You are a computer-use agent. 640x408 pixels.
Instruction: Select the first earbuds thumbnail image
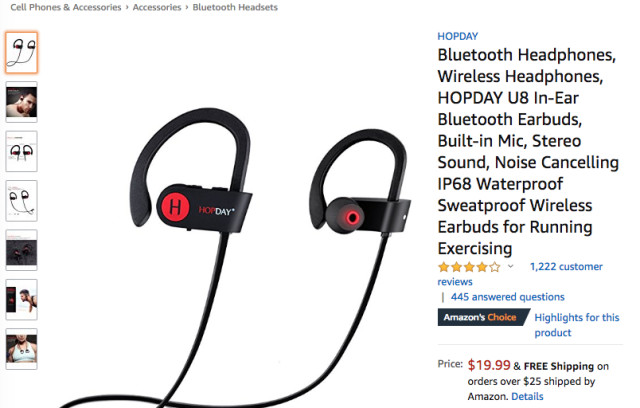pyautogui.click(x=22, y=53)
